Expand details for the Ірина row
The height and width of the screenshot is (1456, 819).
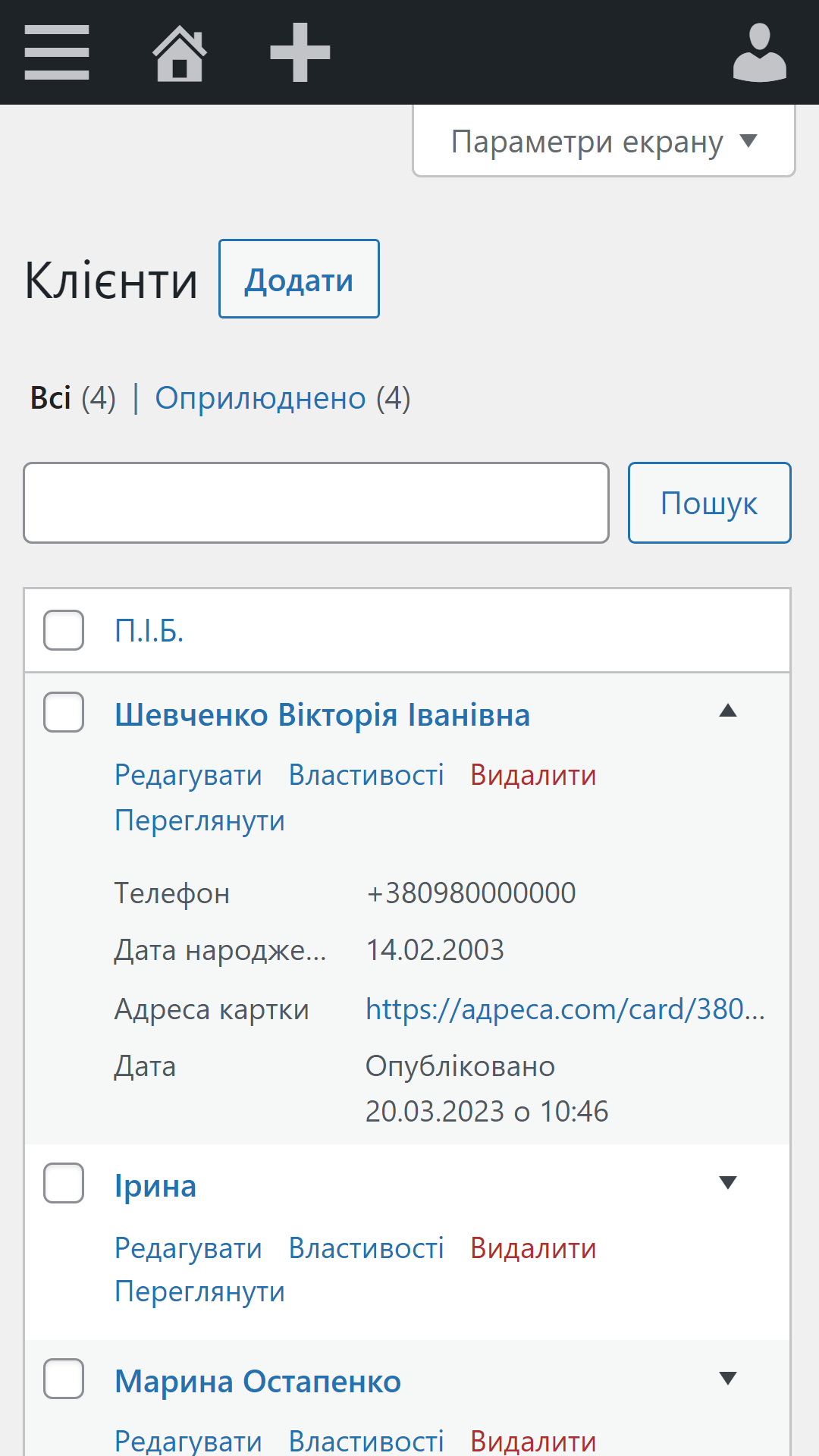point(728,1183)
